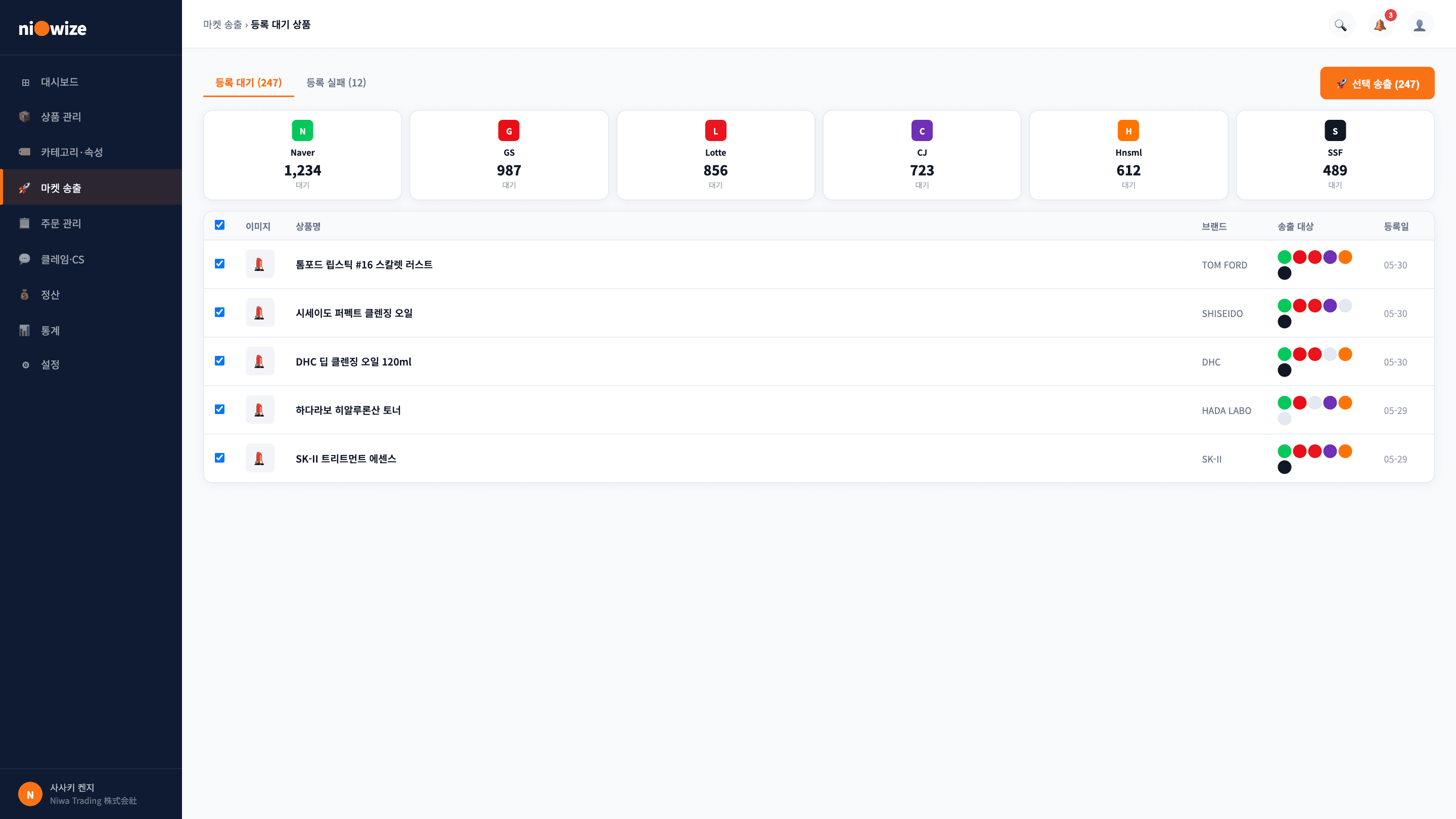Click the SSF 489 count

click(1335, 170)
